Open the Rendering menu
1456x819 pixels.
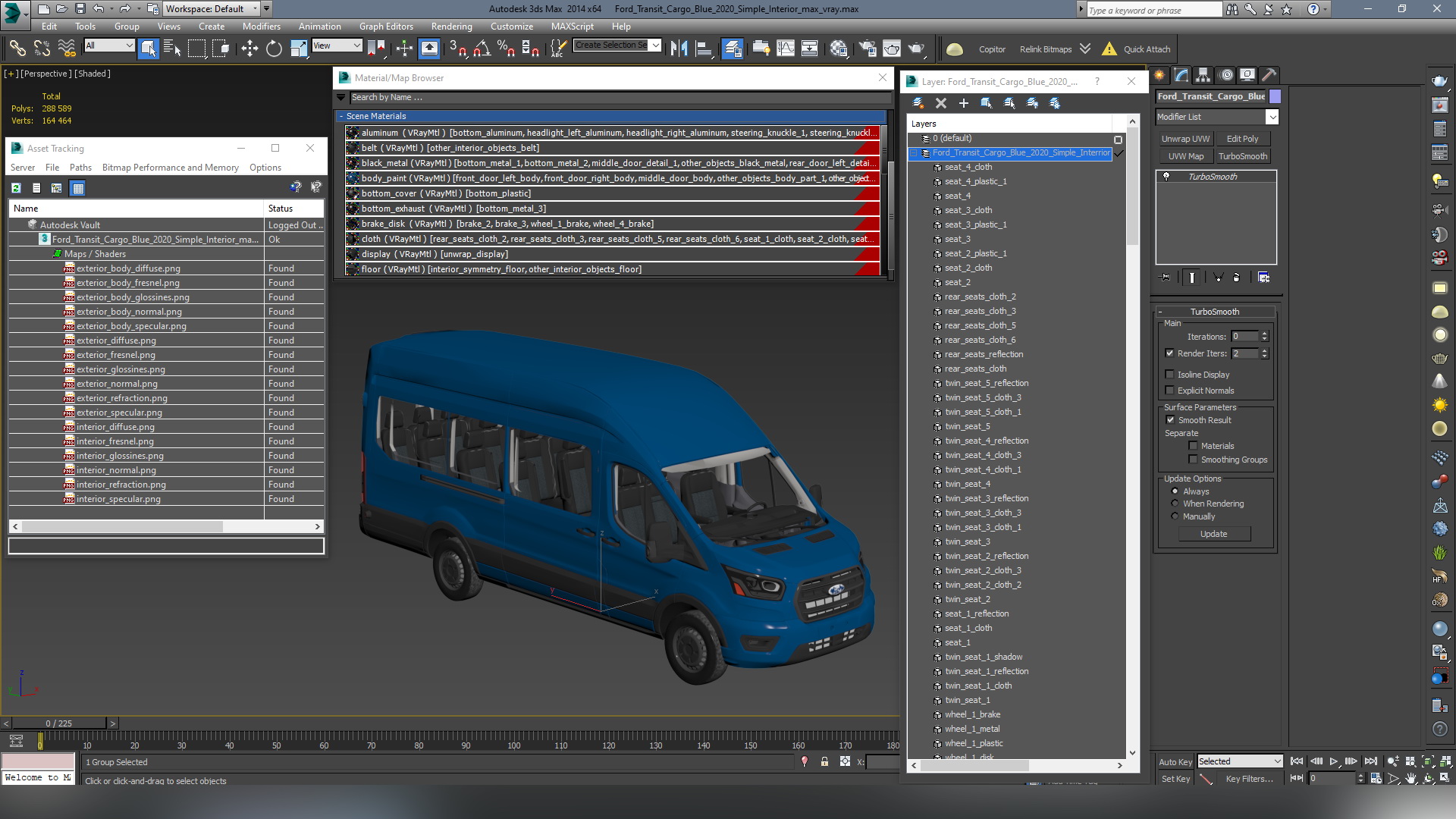[451, 27]
